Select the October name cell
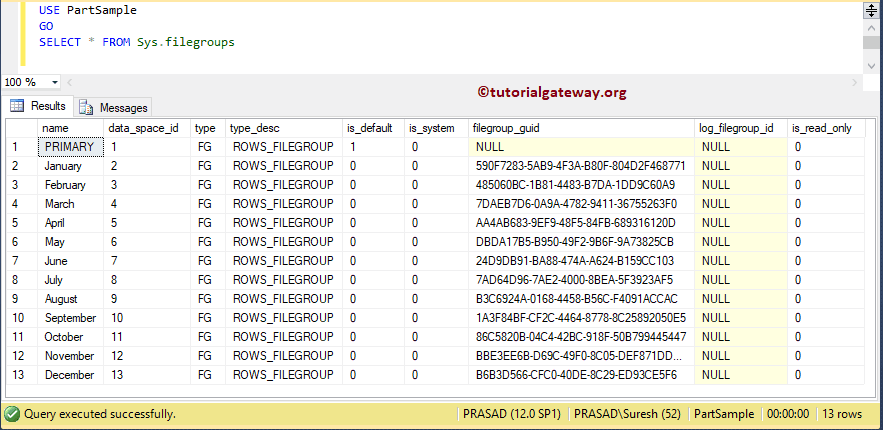 click(x=70, y=337)
